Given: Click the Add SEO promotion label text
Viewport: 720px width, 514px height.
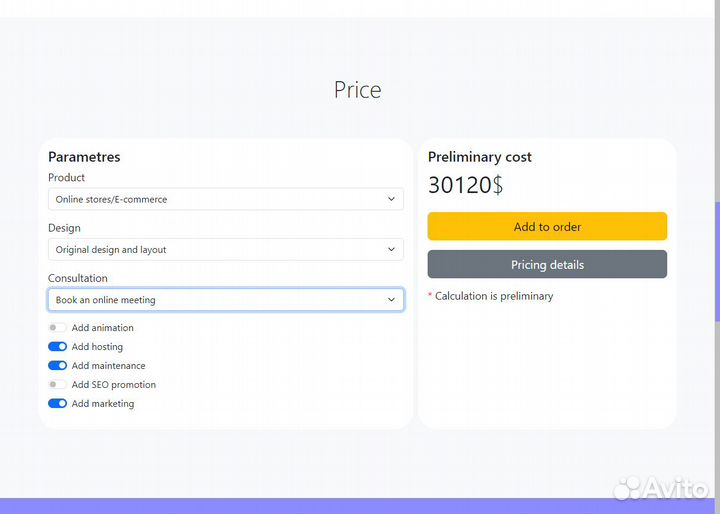Looking at the screenshot, I should pos(114,384).
